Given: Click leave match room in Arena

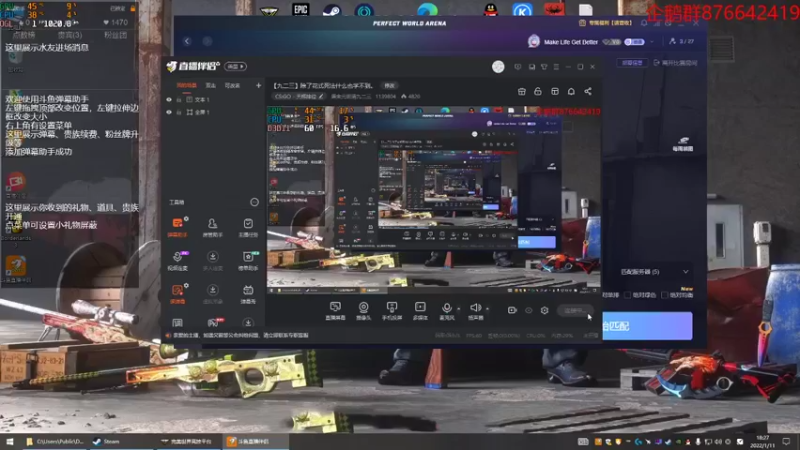Looking at the screenshot, I should coord(675,63).
